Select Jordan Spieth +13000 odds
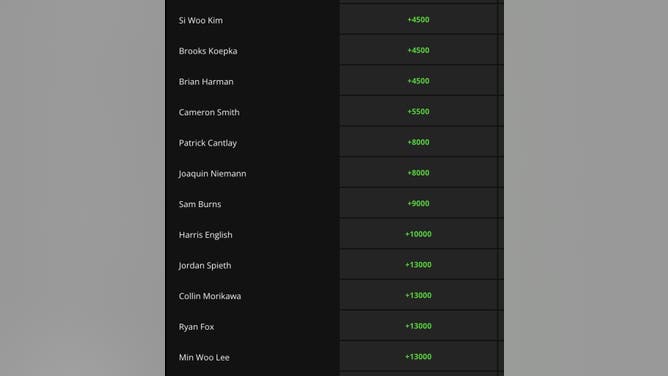Viewport: 668px width, 376px height. click(418, 265)
